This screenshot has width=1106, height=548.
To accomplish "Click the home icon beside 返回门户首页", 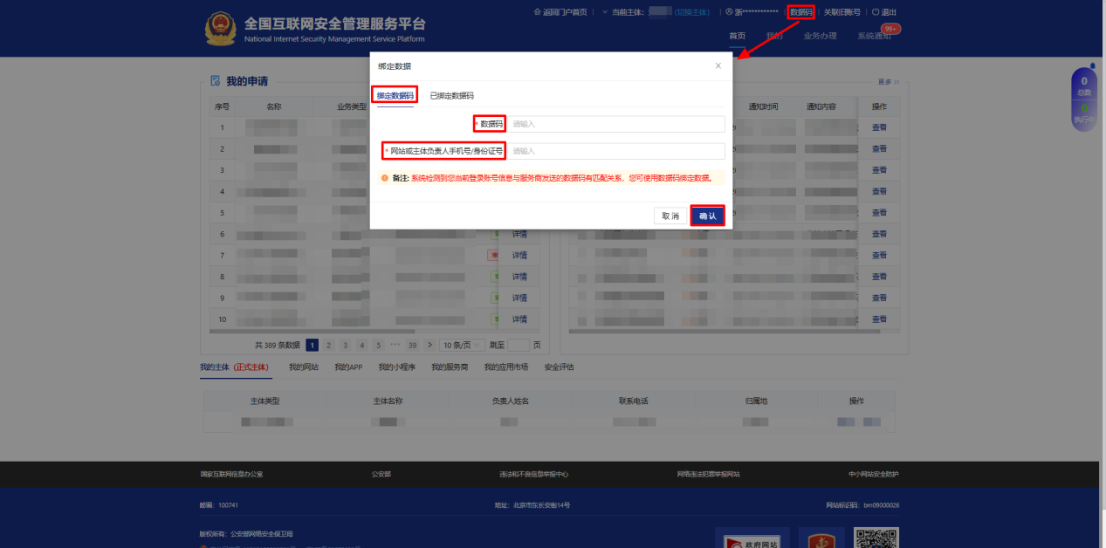I will pos(537,12).
